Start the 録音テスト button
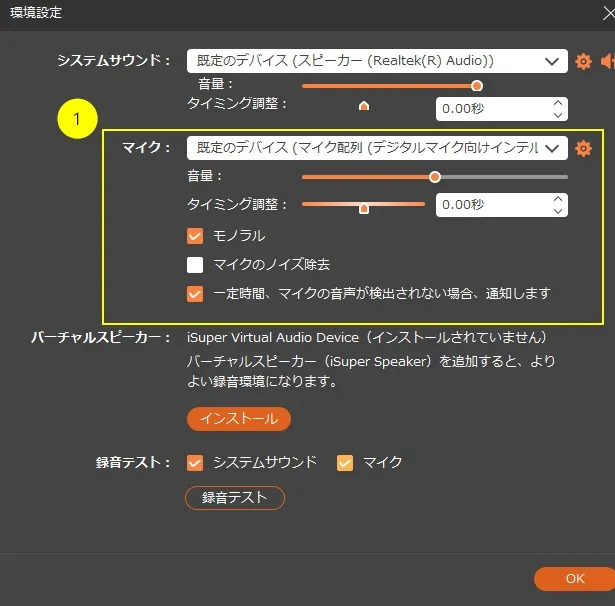The image size is (615, 606). [235, 498]
